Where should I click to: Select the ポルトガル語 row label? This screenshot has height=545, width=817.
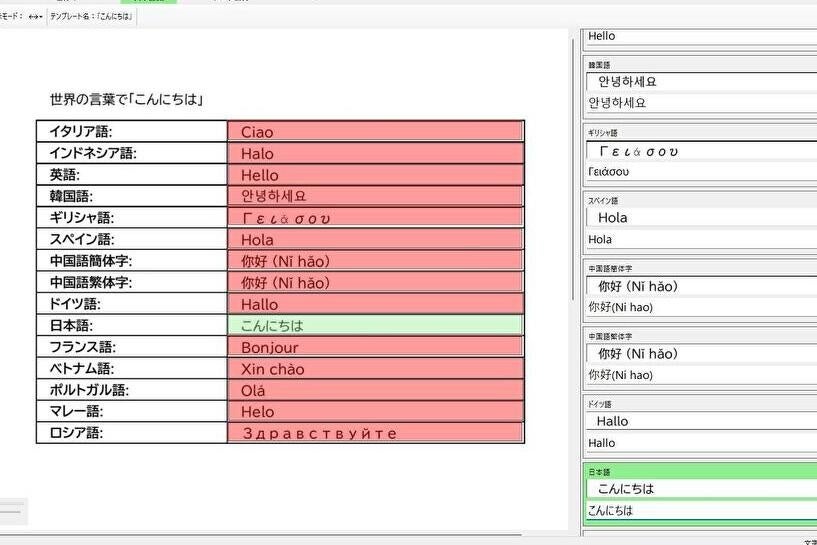(89, 390)
